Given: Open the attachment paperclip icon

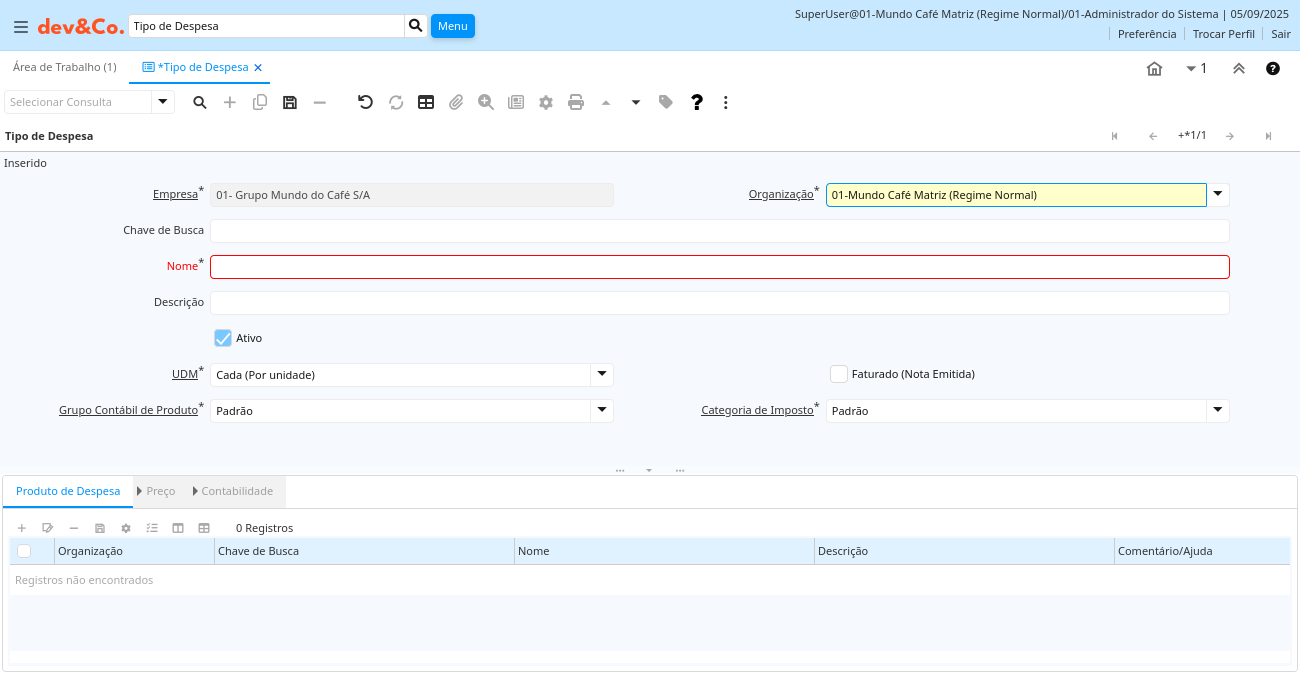Looking at the screenshot, I should (x=456, y=102).
